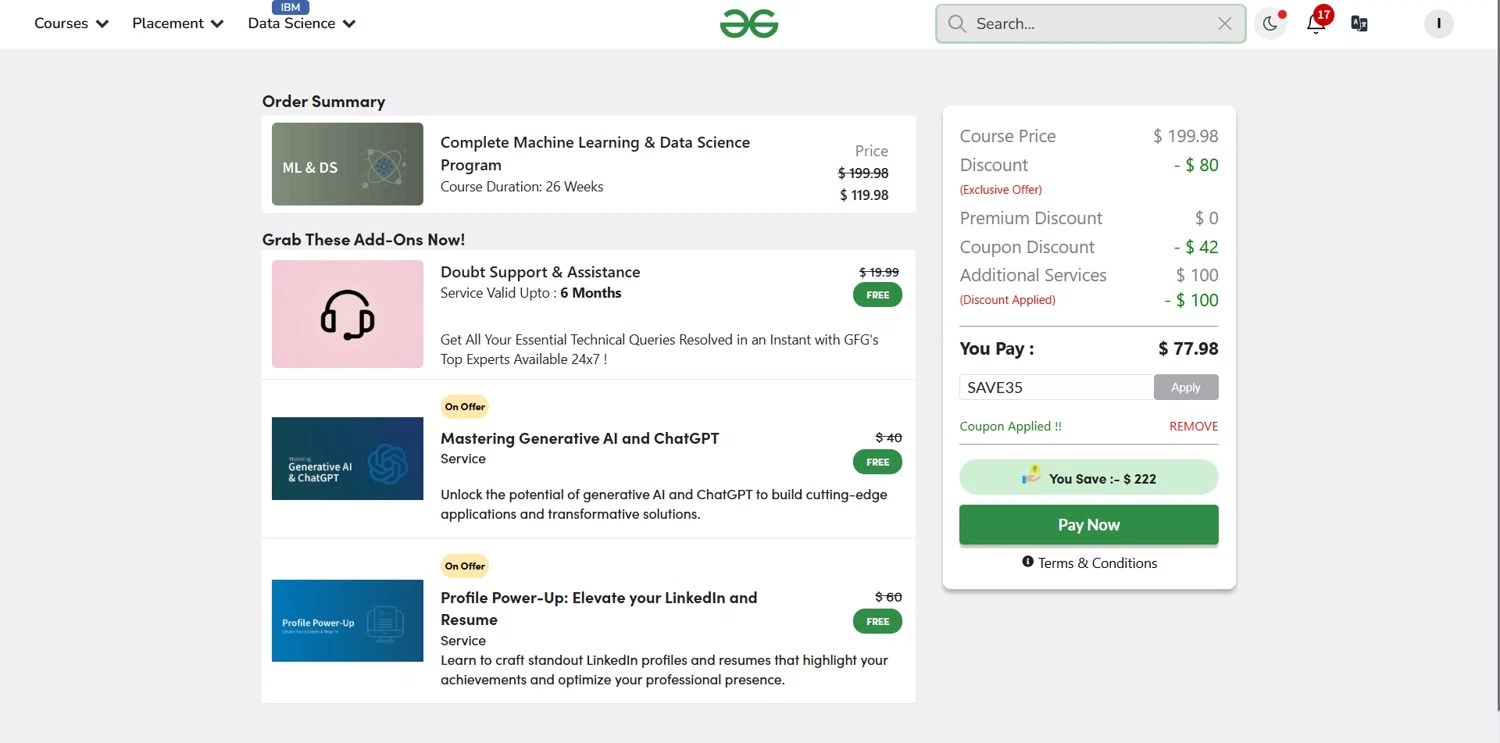Click Complete Machine Learning & Data Science title
The height and width of the screenshot is (743, 1500).
(595, 153)
